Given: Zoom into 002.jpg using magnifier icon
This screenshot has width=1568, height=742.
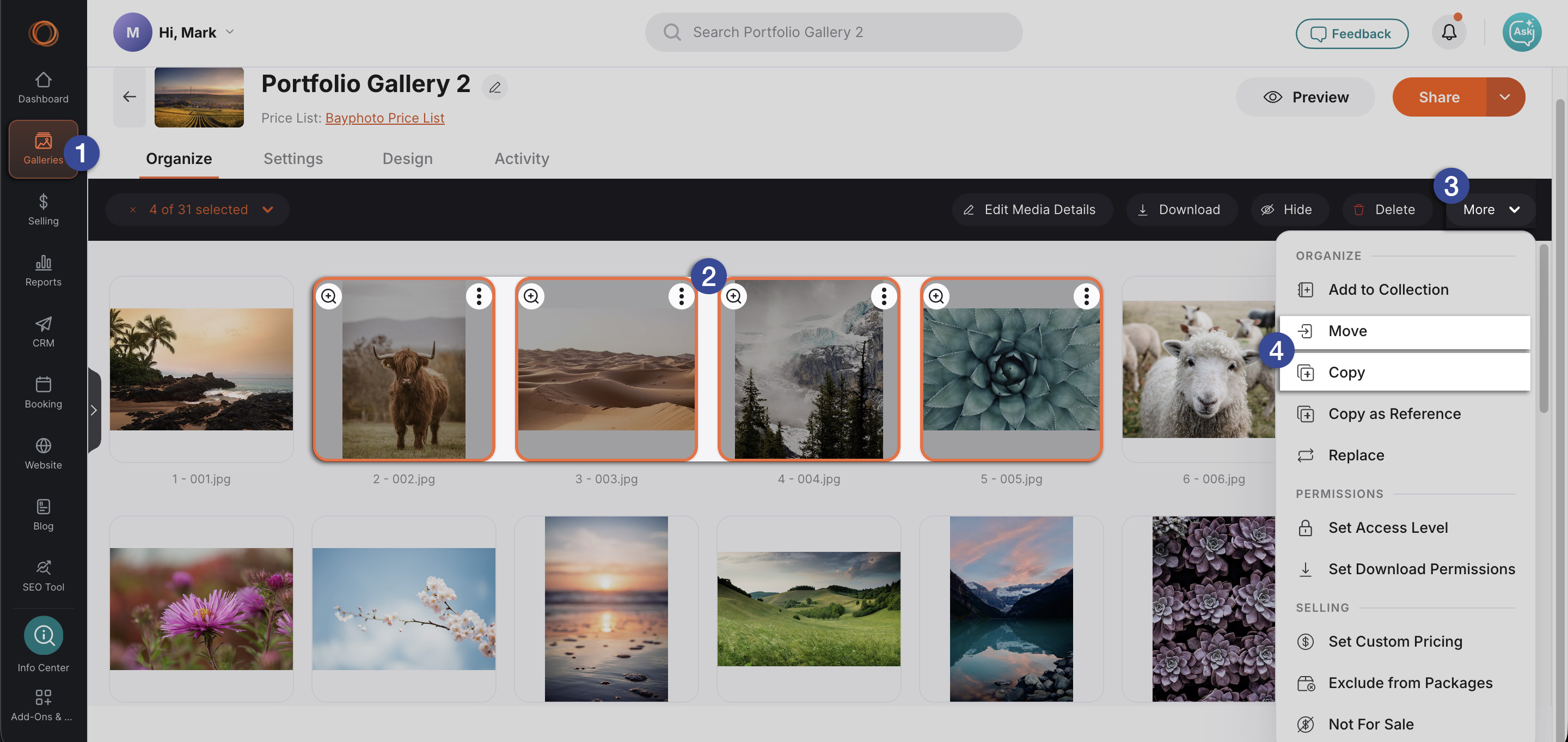Looking at the screenshot, I should coord(329,296).
